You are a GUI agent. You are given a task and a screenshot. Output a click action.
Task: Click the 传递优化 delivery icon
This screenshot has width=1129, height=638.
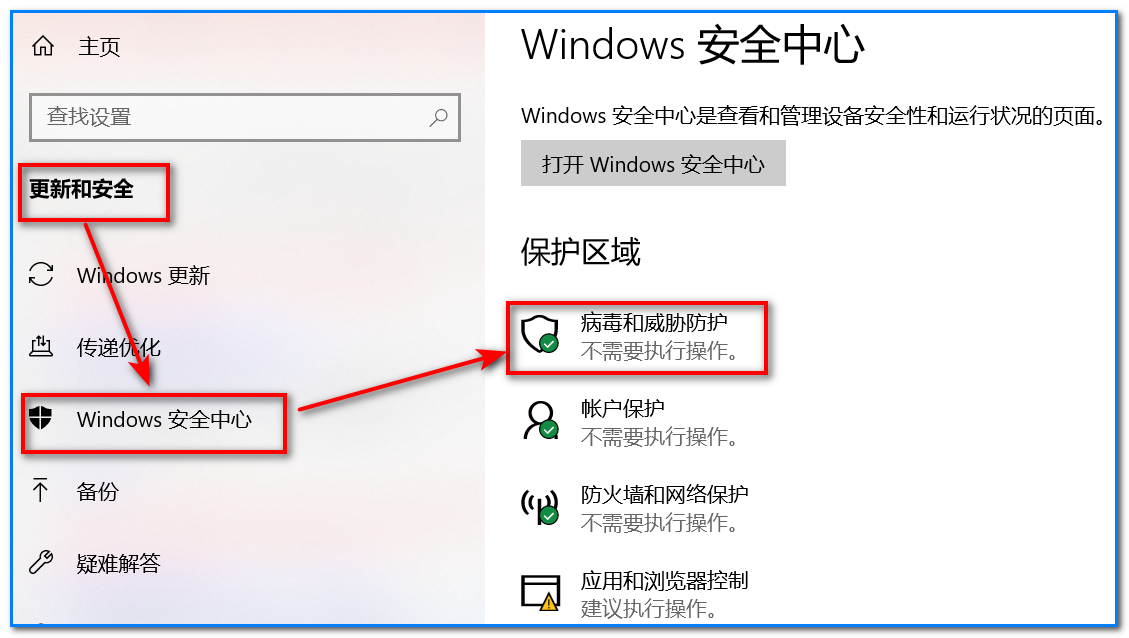click(41, 346)
